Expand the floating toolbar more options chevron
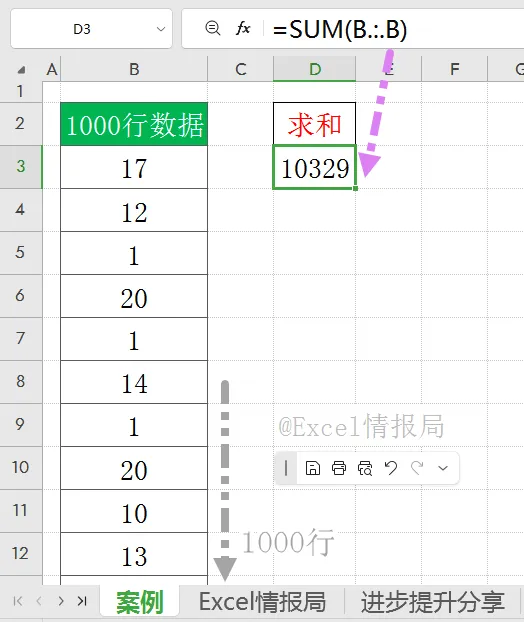524x622 pixels. [x=443, y=468]
